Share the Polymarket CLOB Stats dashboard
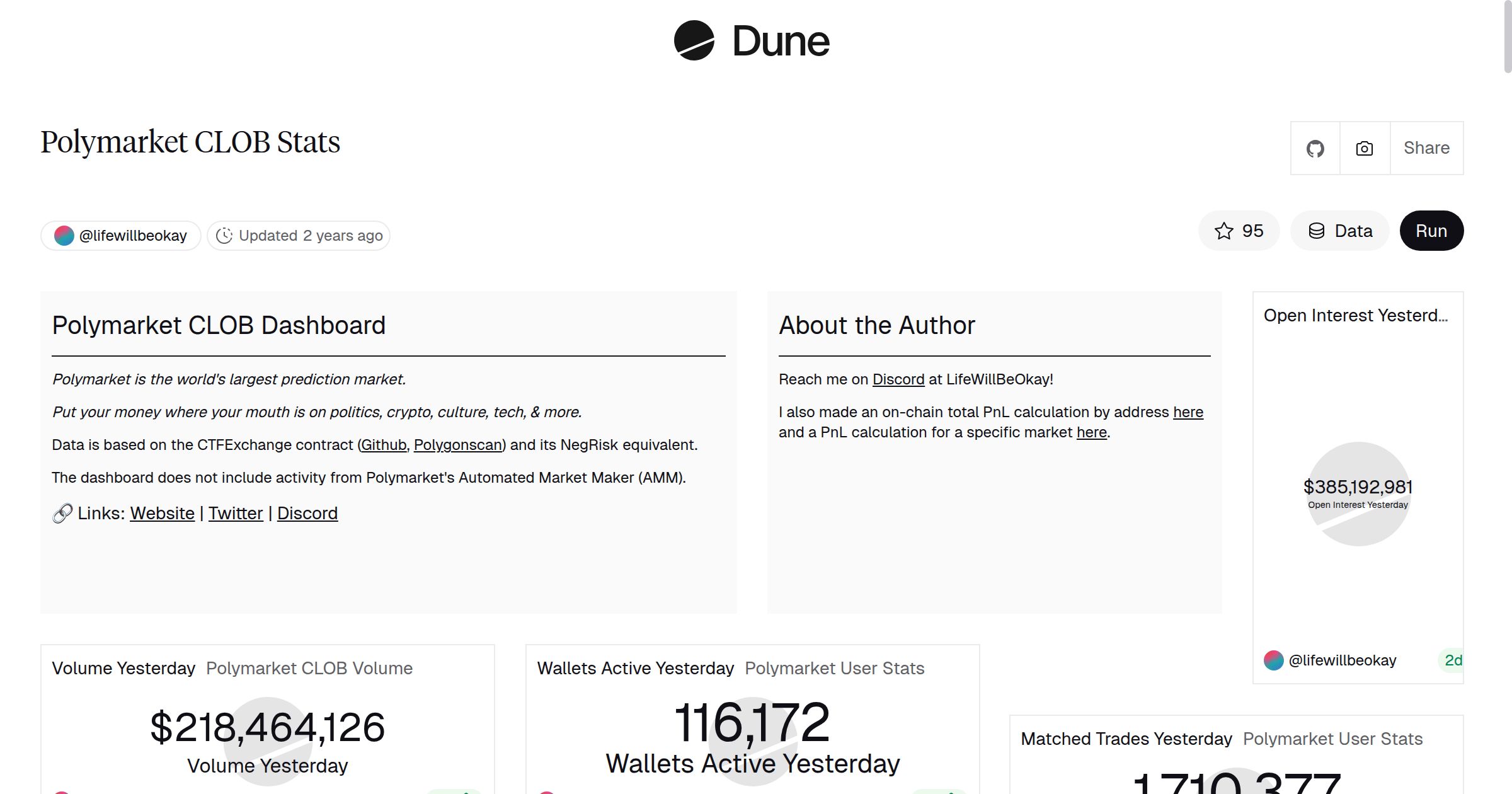Viewport: 1512px width, 794px height. tap(1426, 148)
